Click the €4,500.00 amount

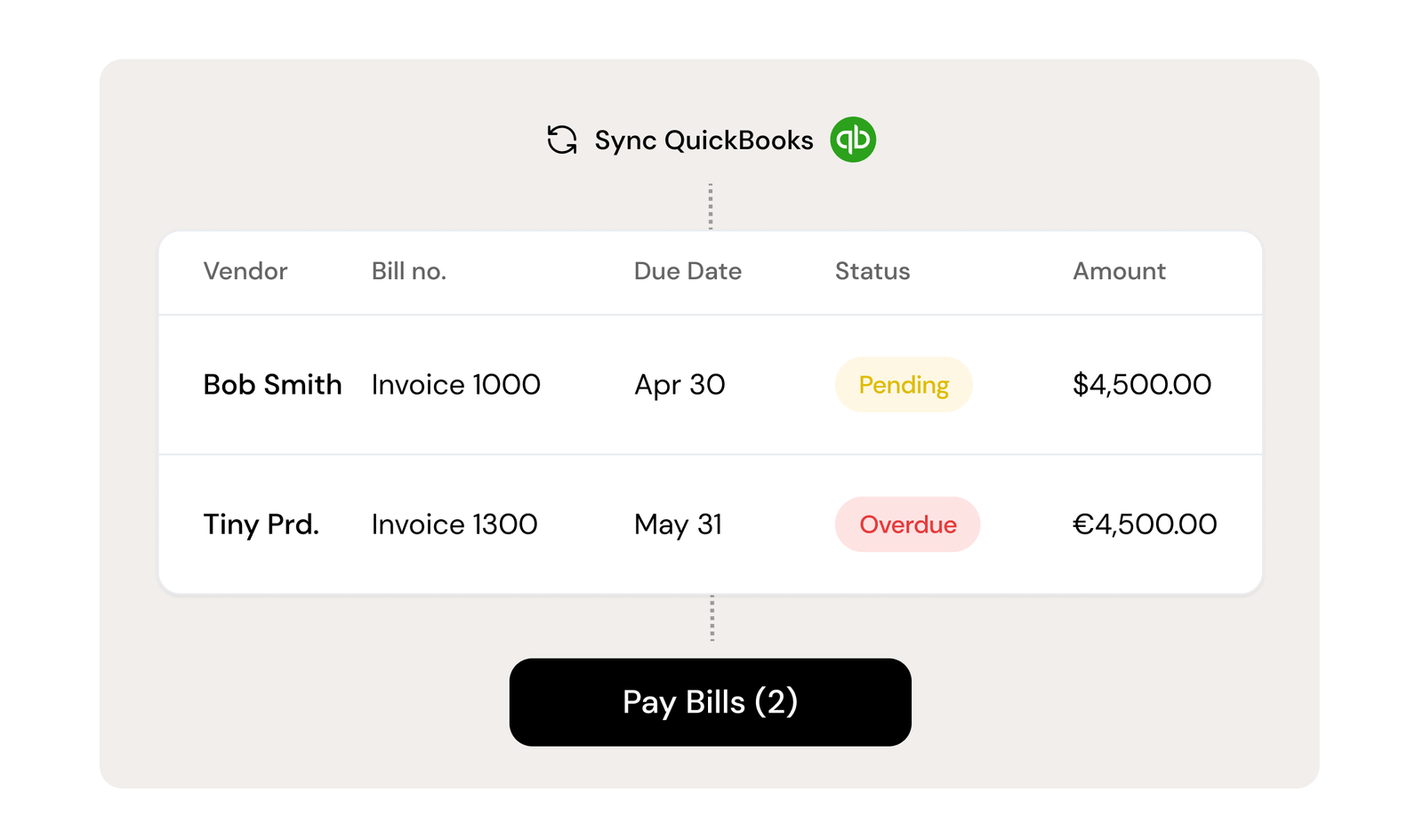point(1145,524)
